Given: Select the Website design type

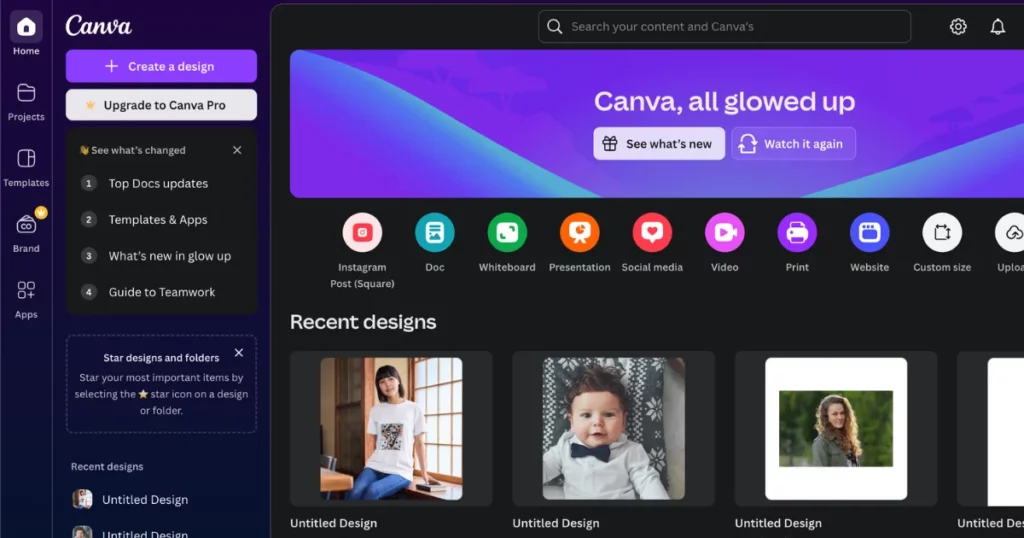Looking at the screenshot, I should point(869,243).
